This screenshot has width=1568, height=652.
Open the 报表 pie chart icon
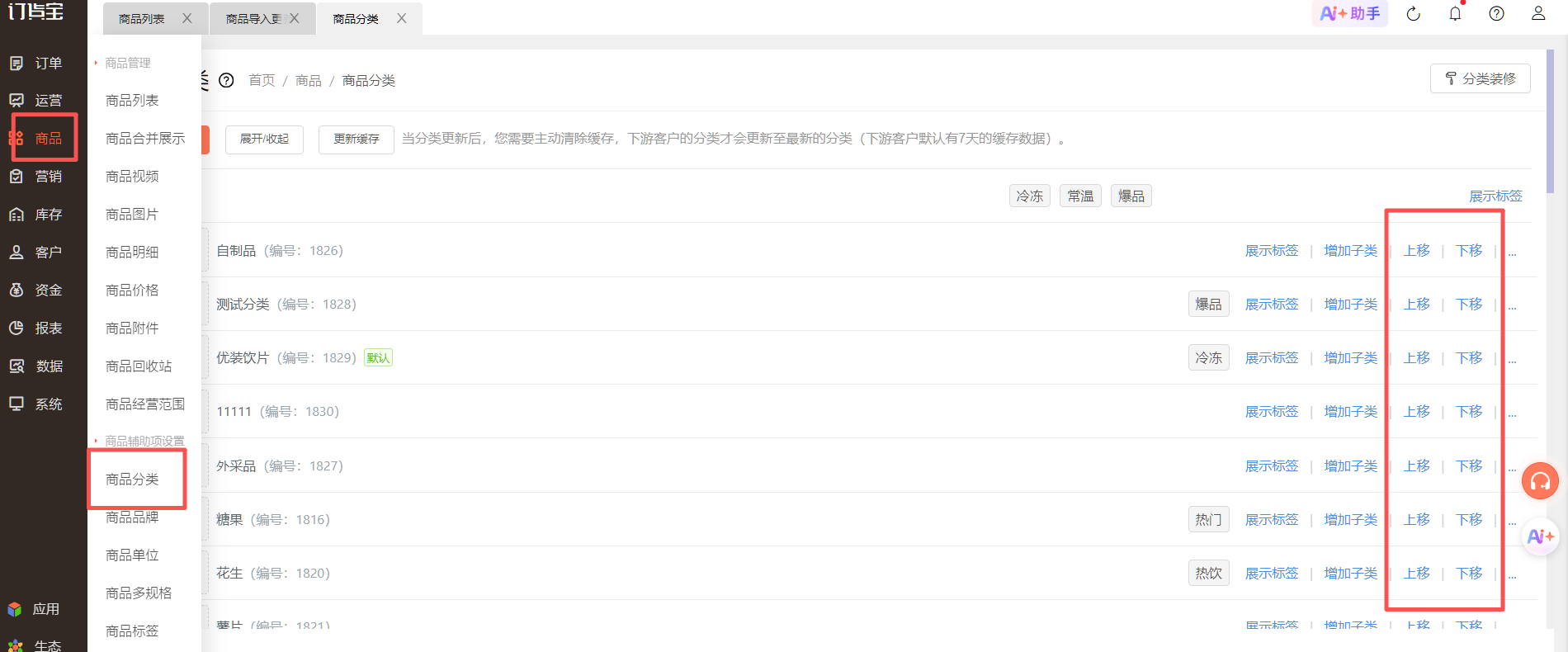pyautogui.click(x=17, y=328)
